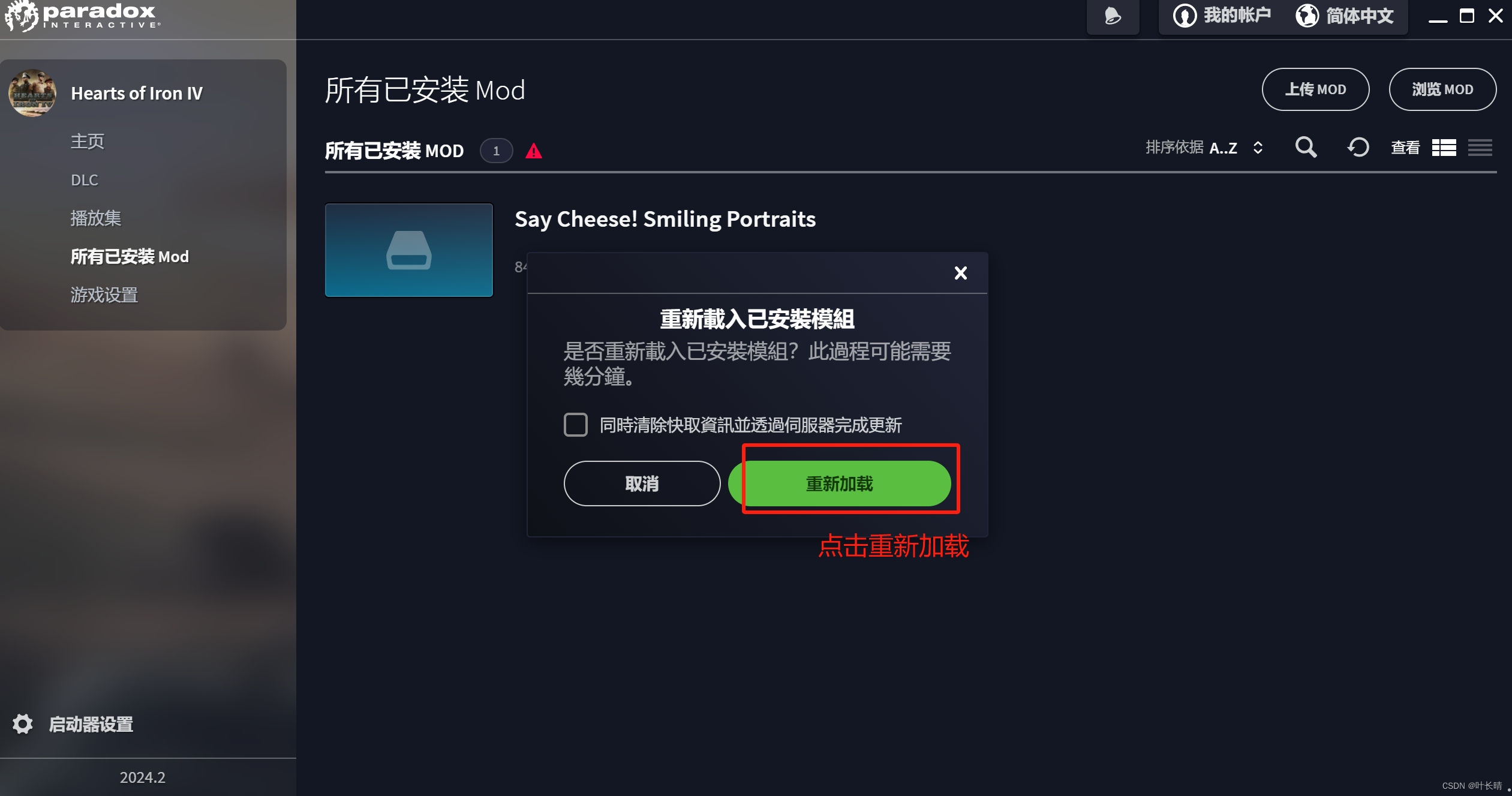This screenshot has height=796, width=1512.
Task: Expand launcher settings menu
Action: tap(91, 724)
